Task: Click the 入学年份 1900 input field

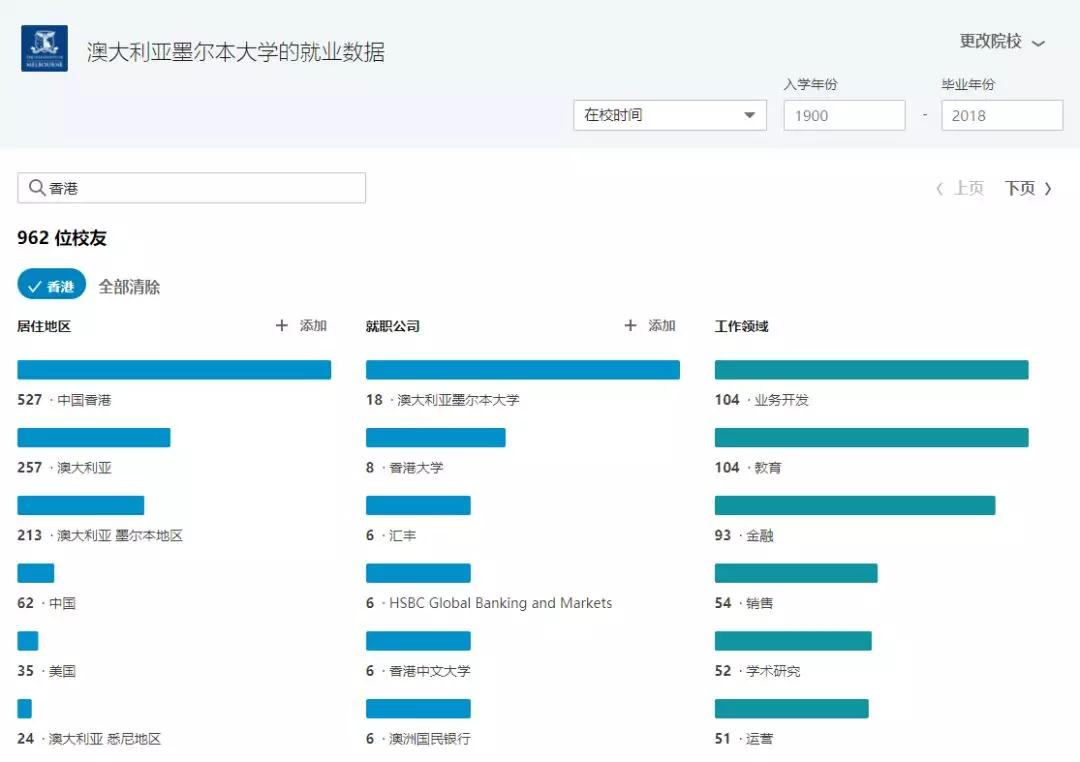Action: coord(844,115)
